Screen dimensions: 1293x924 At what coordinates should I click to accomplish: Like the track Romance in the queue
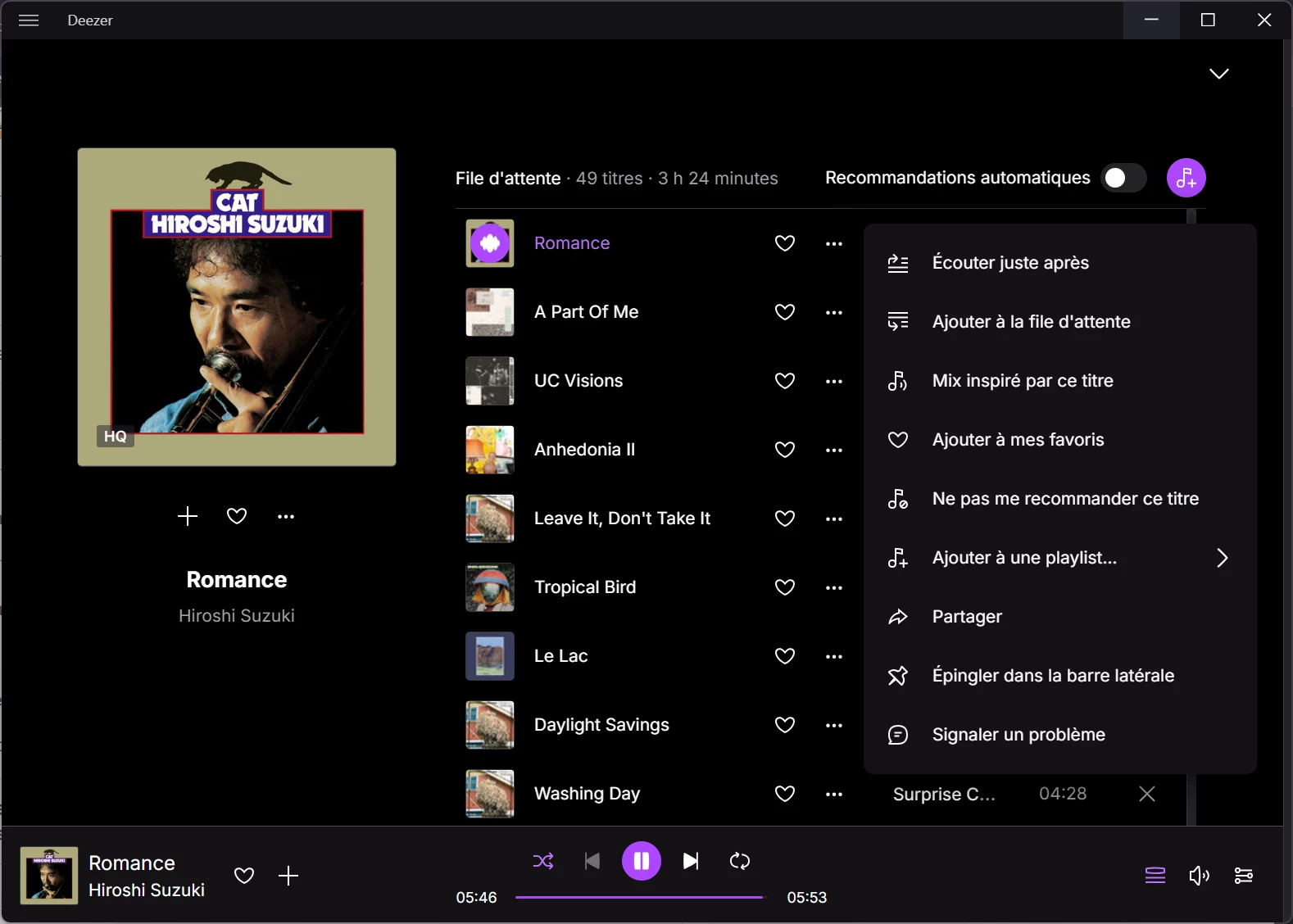pos(785,243)
